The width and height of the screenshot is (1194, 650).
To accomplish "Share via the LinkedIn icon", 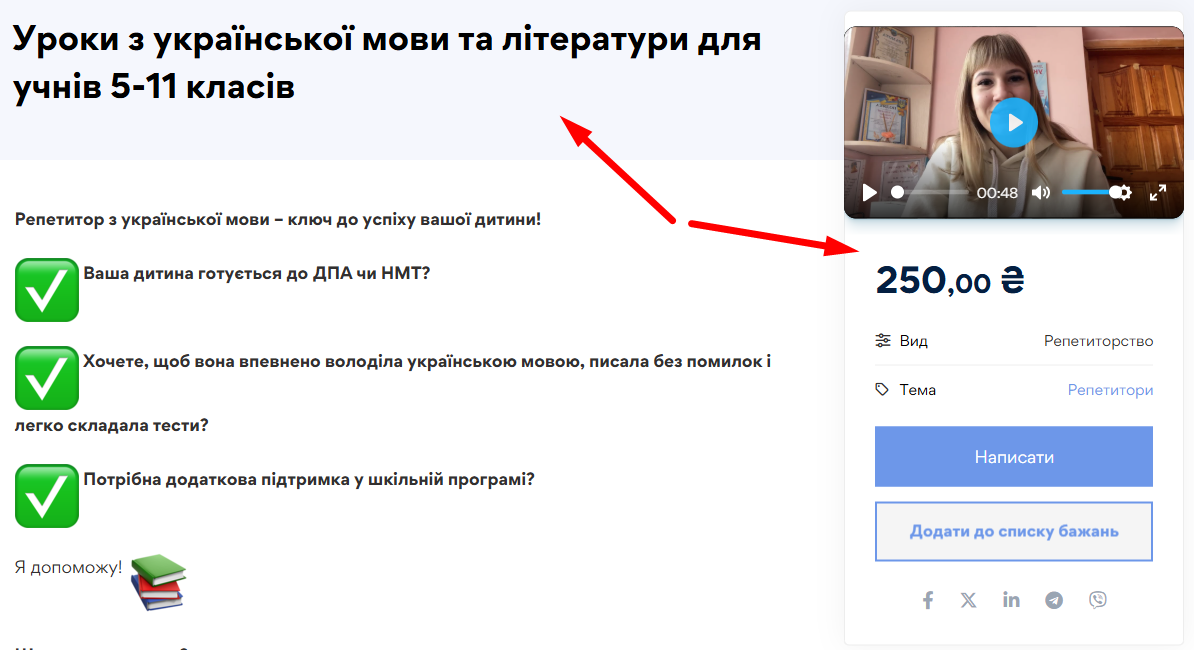I will point(1011,600).
